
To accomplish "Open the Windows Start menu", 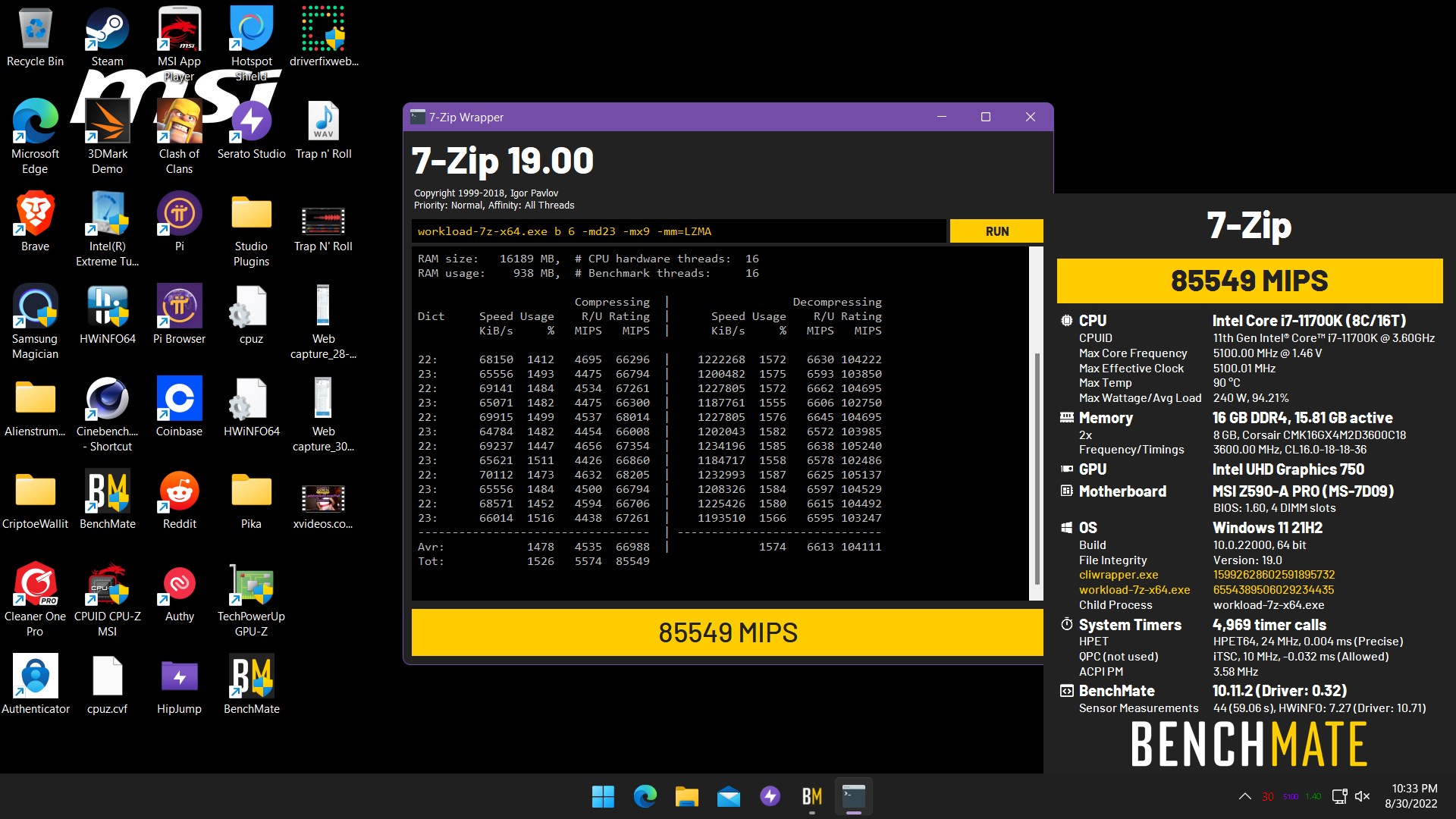I will pyautogui.click(x=603, y=796).
